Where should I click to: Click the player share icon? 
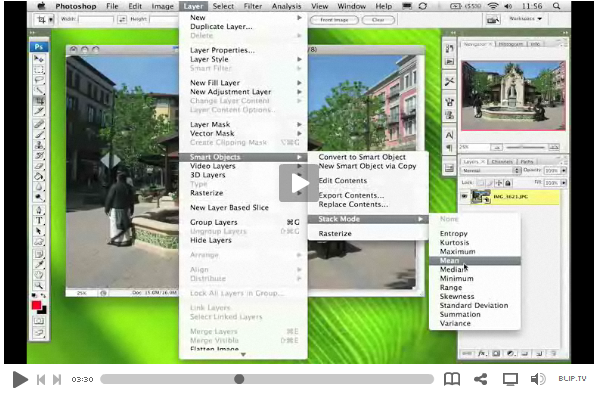click(x=481, y=379)
